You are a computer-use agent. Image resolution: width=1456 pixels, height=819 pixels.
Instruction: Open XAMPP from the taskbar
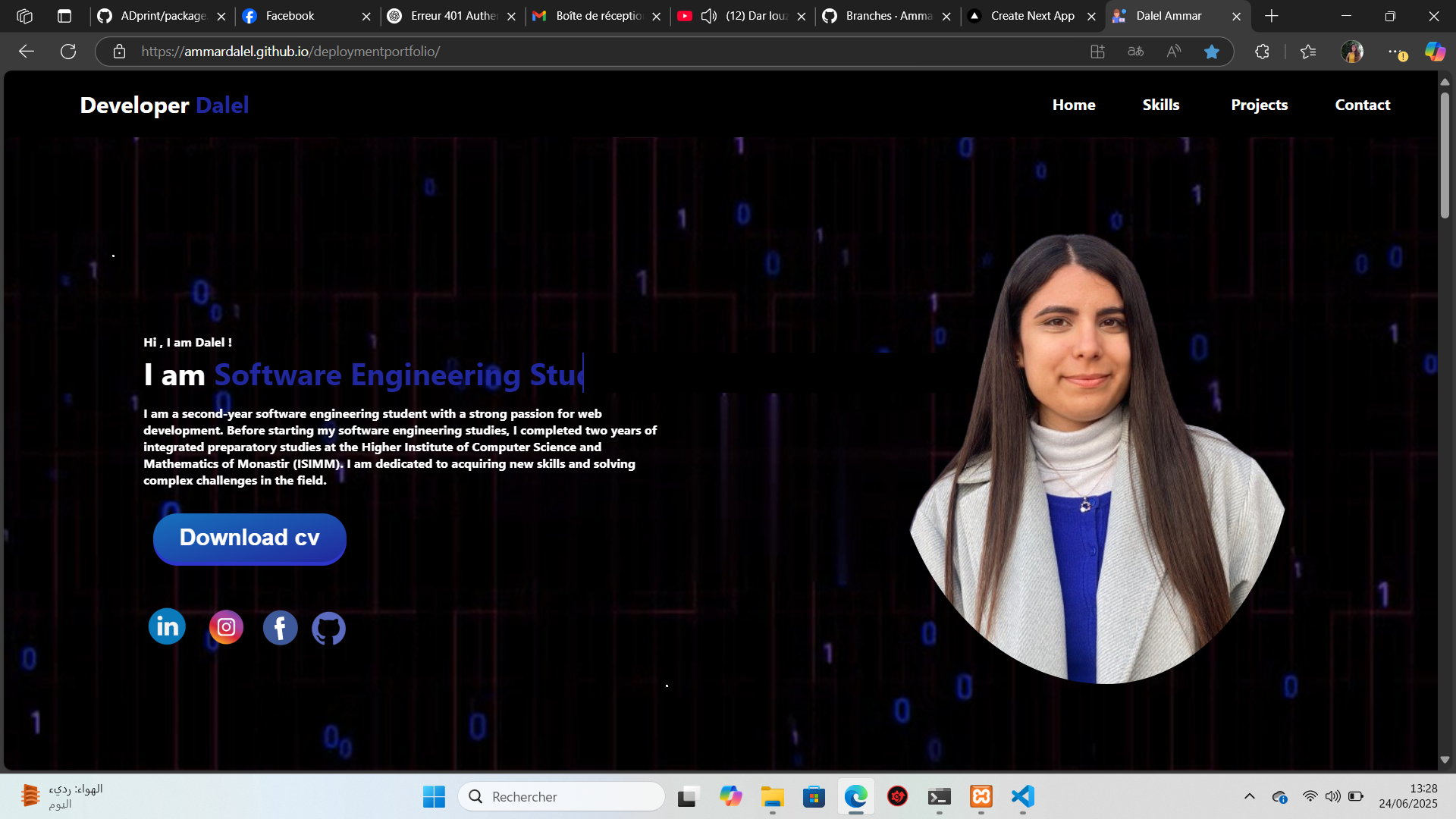(981, 796)
